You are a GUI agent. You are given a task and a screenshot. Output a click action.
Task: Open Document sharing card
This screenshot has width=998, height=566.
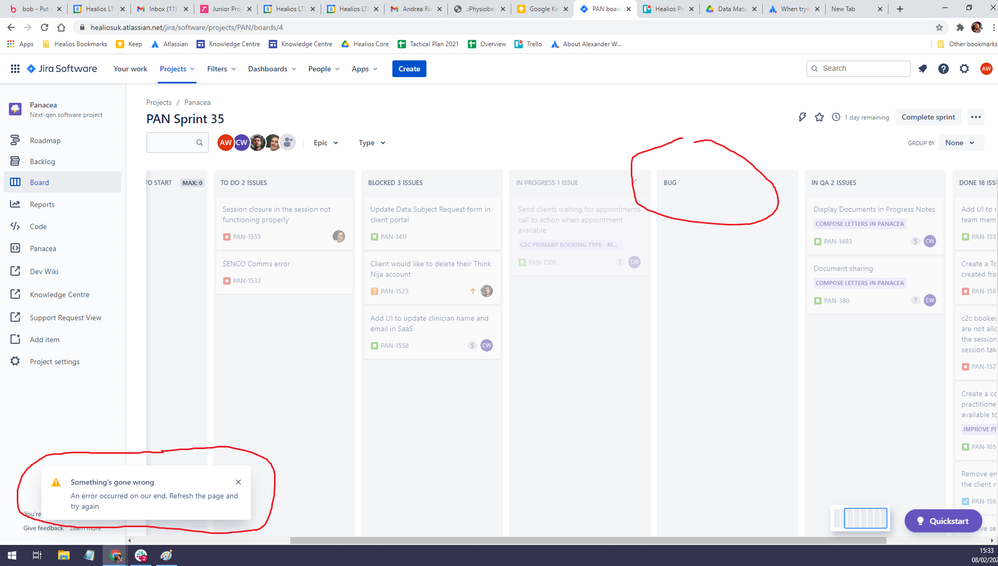pos(875,285)
